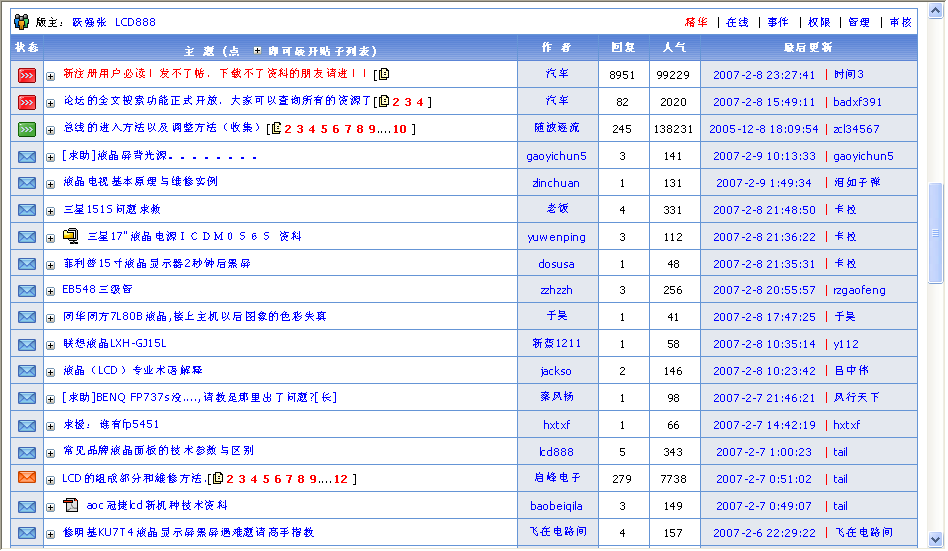
Task: Click the computer icon before 三星17" thread
Action: [x=71, y=237]
